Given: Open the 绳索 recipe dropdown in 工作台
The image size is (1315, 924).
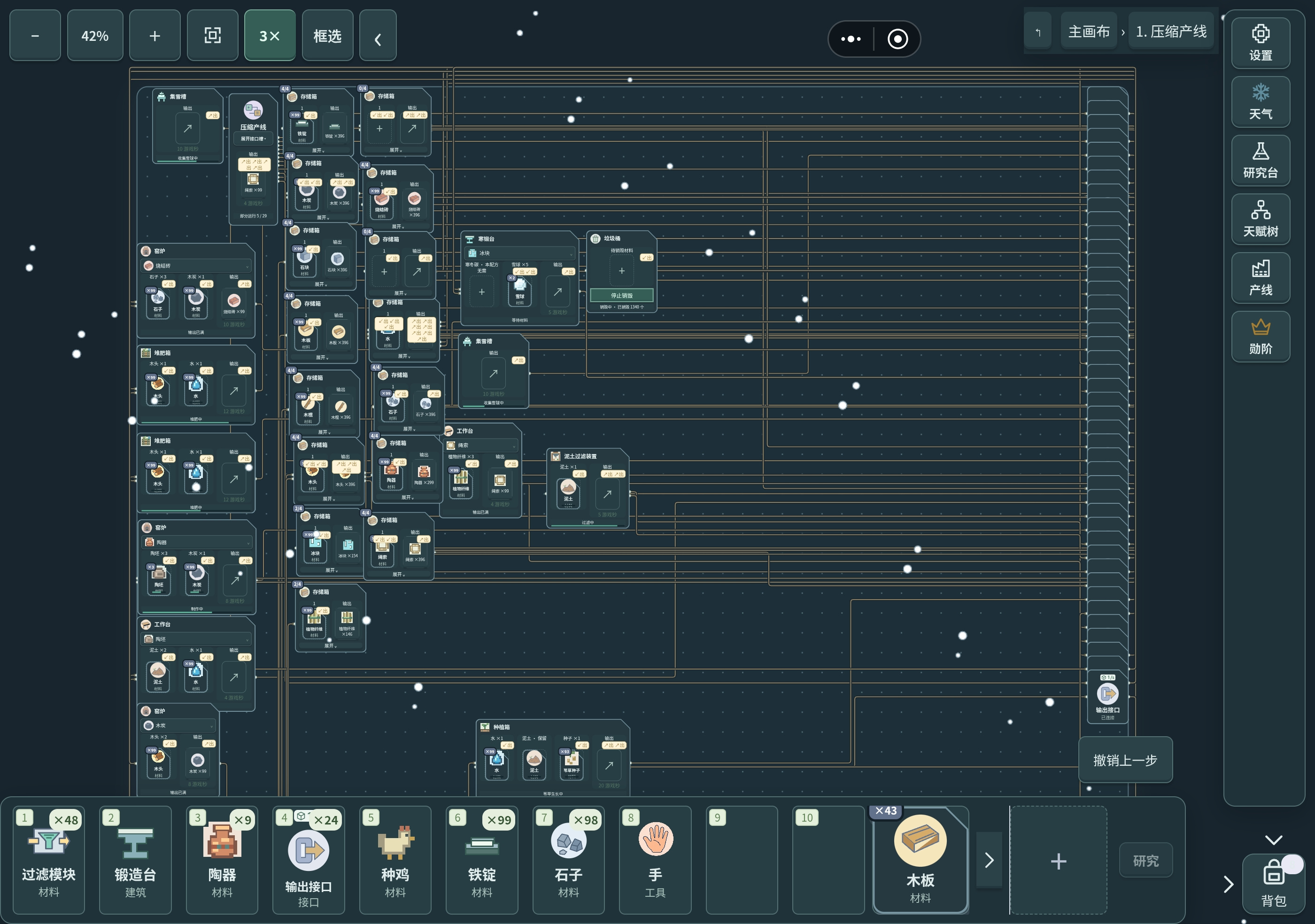Looking at the screenshot, I should click(x=481, y=445).
